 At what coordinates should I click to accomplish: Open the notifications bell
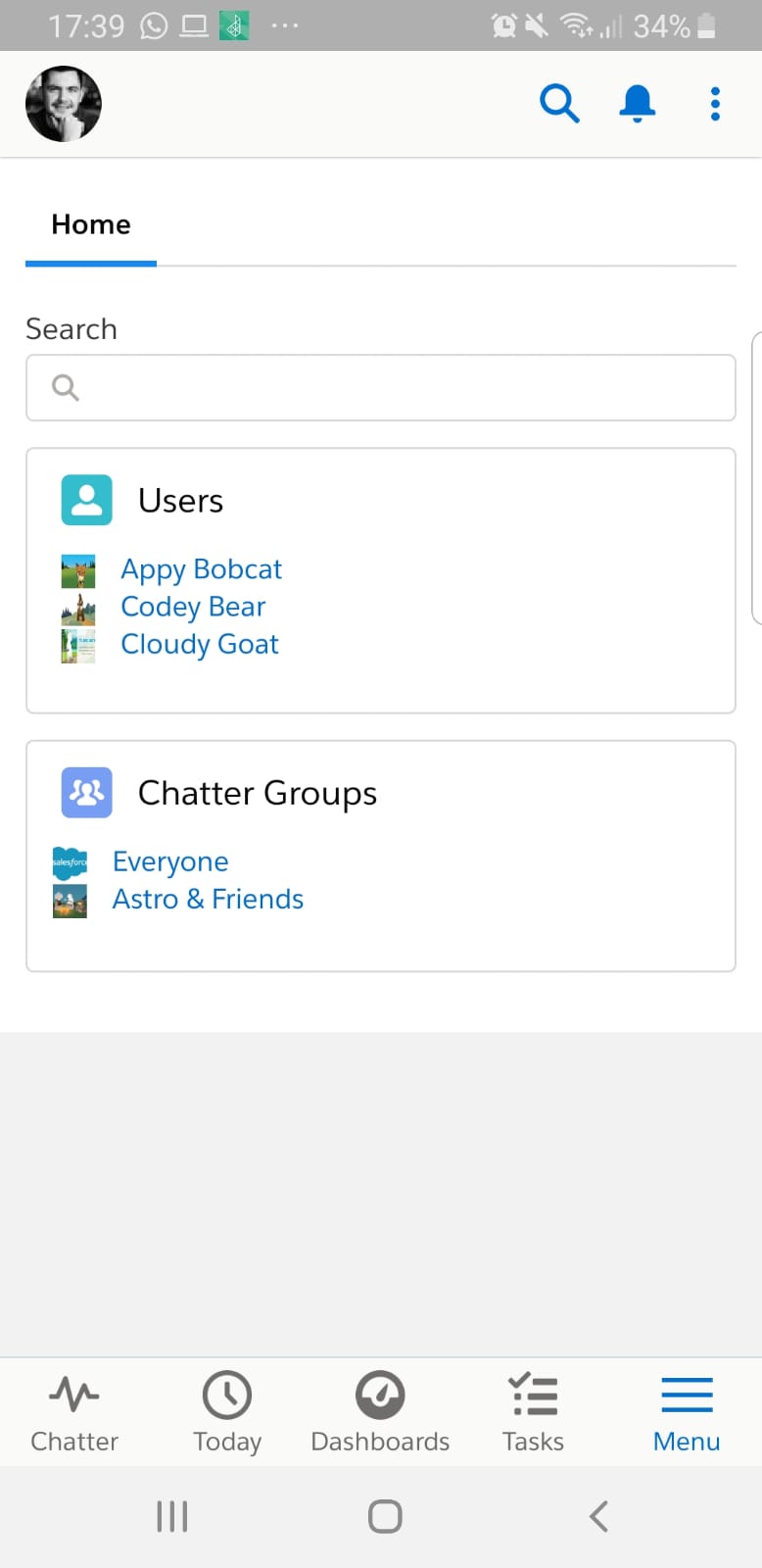click(637, 103)
